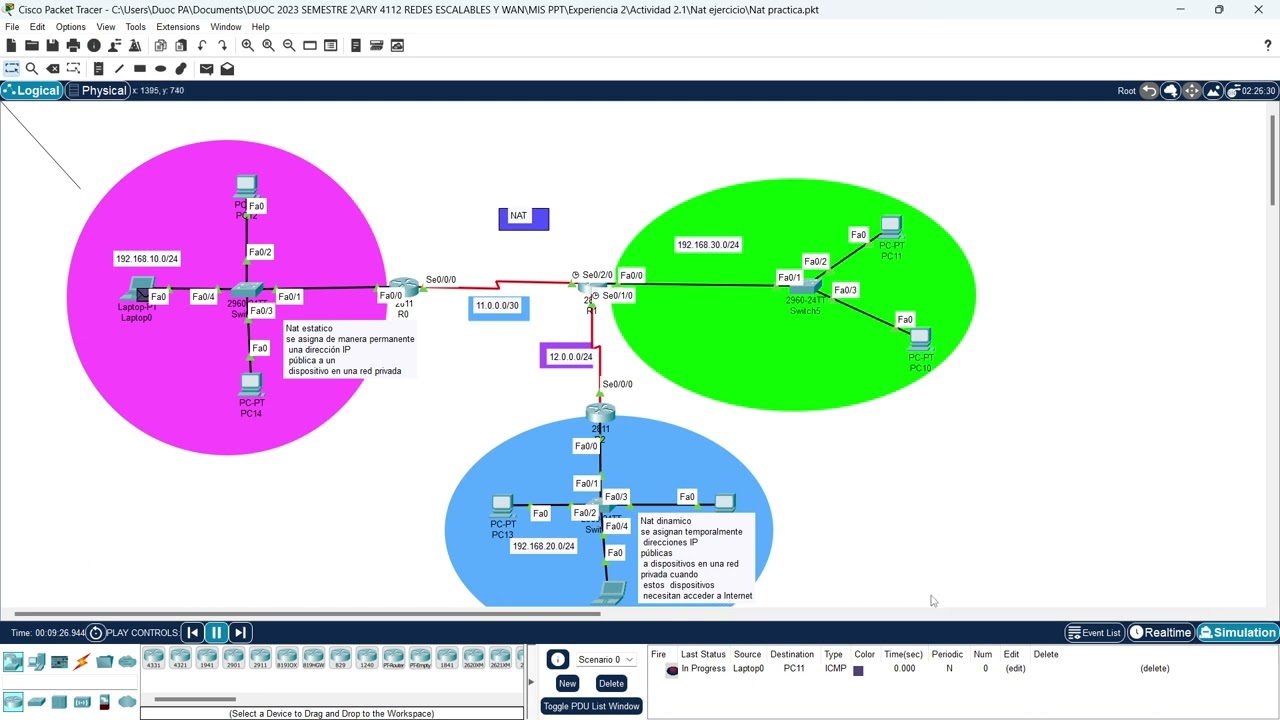Click the 12.0.0.0/24 network label
1280x720 pixels.
(x=570, y=357)
